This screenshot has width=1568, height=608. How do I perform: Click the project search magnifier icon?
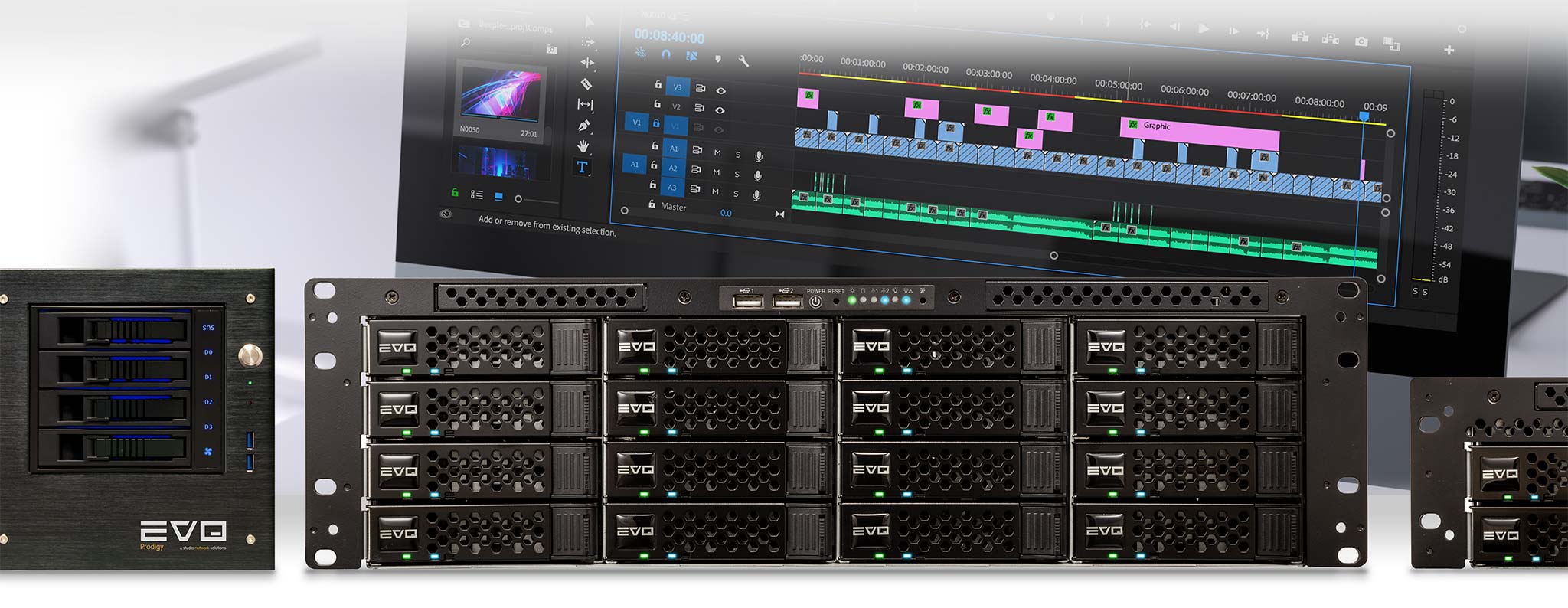pyautogui.click(x=465, y=42)
